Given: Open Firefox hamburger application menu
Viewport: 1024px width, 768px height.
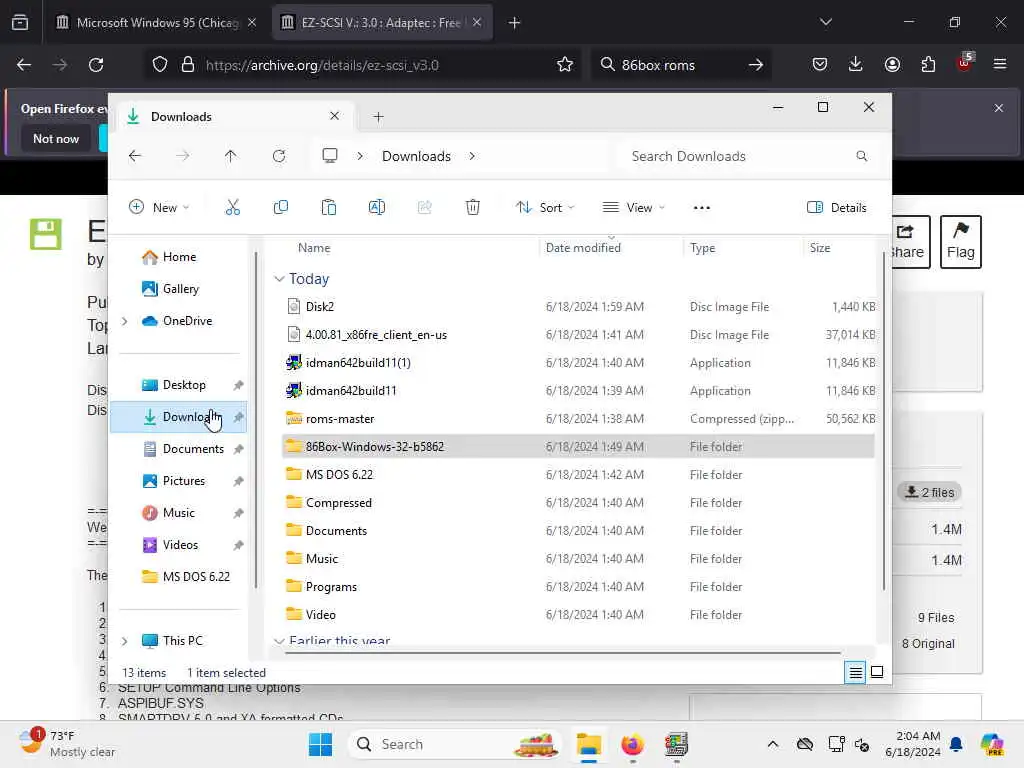Looking at the screenshot, I should pyautogui.click(x=1000, y=64).
